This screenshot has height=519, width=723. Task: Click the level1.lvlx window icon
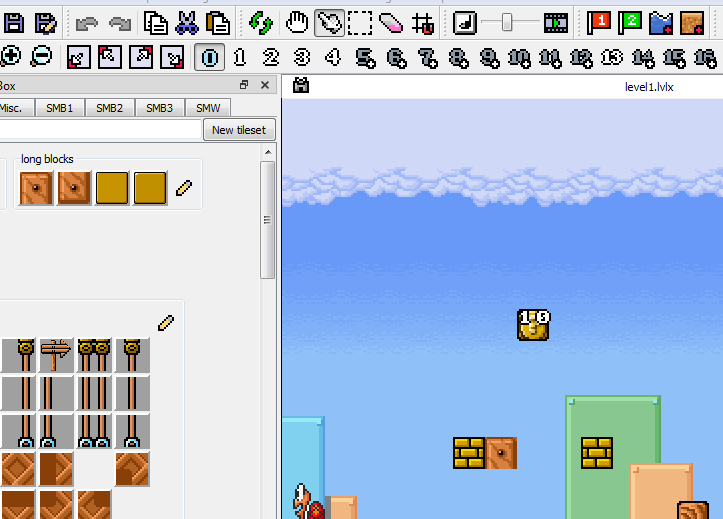coord(301,85)
